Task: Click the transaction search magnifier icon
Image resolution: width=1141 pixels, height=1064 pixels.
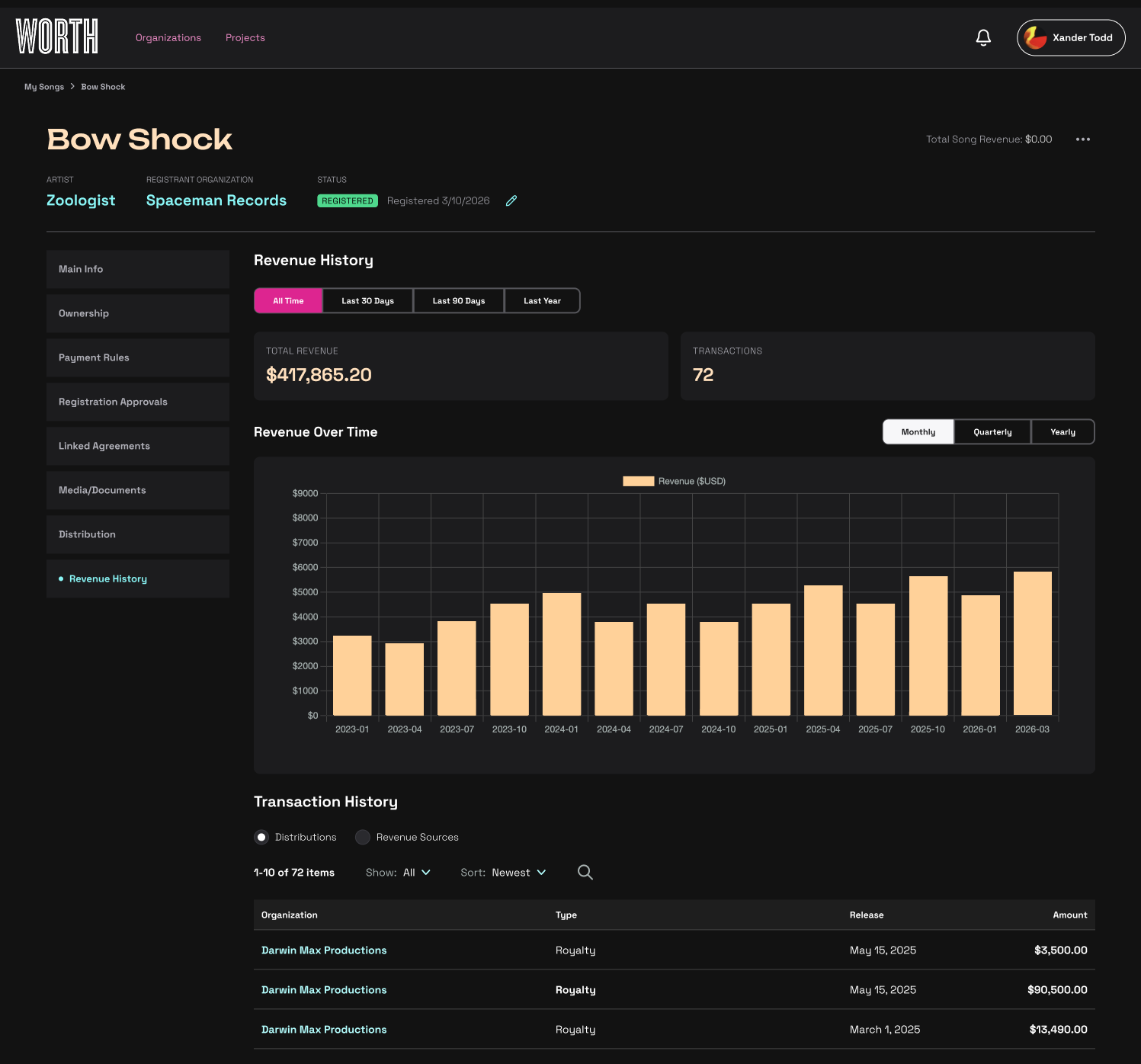Action: (585, 872)
